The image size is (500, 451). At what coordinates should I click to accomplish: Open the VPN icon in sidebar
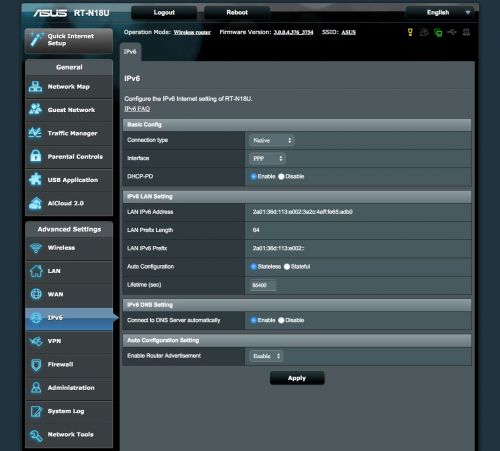point(36,341)
